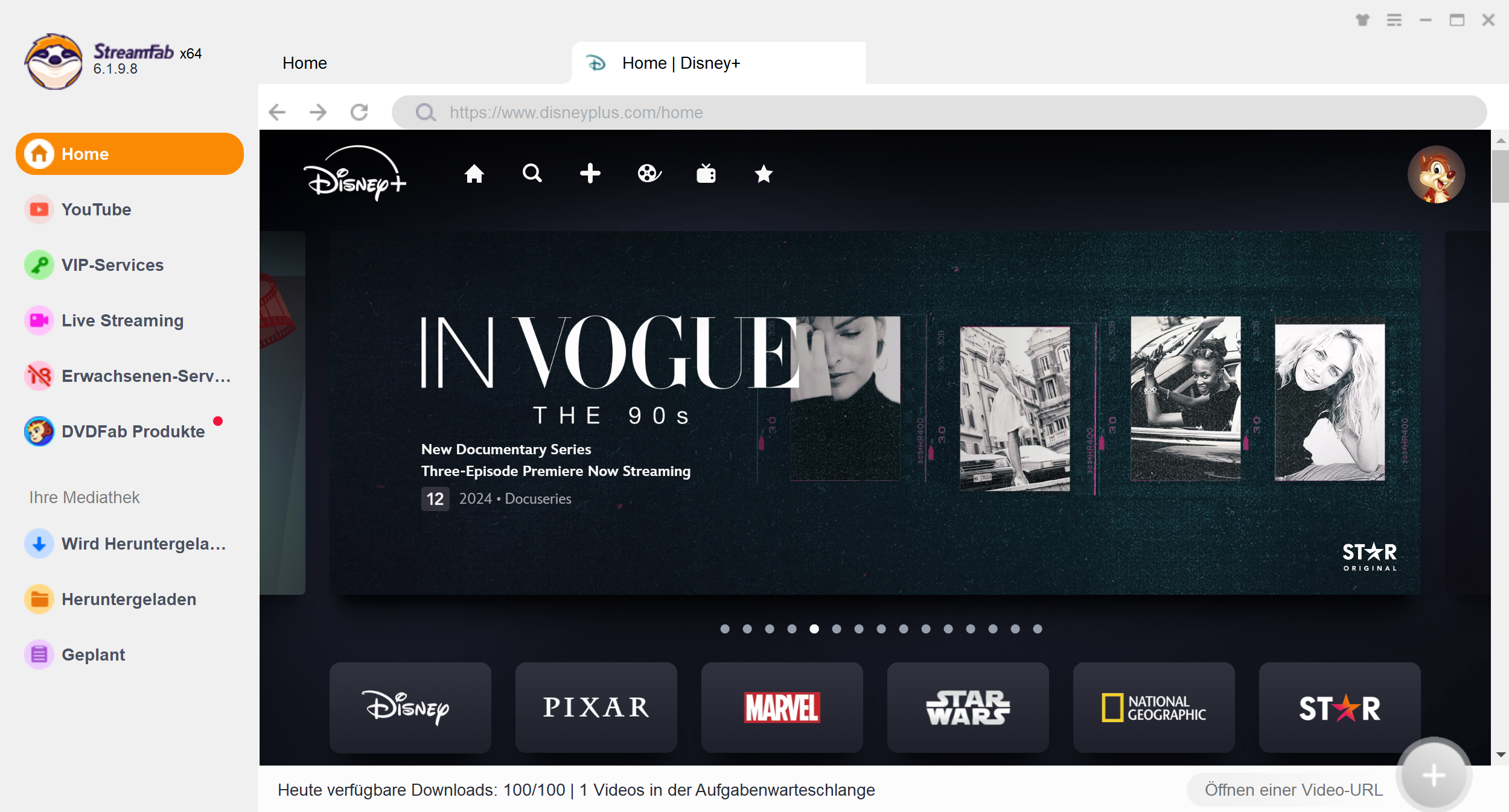
Task: Open the Star brand tile
Action: tap(1340, 707)
